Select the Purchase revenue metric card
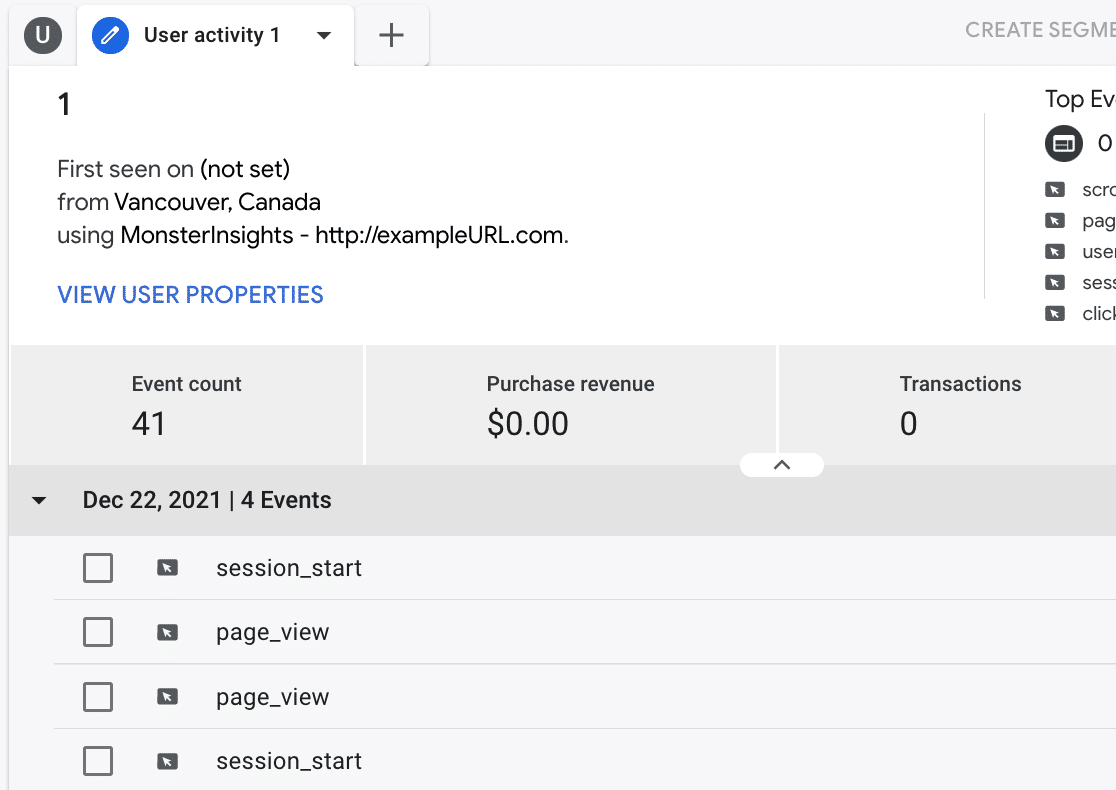The height and width of the screenshot is (790, 1116). pyautogui.click(x=570, y=406)
